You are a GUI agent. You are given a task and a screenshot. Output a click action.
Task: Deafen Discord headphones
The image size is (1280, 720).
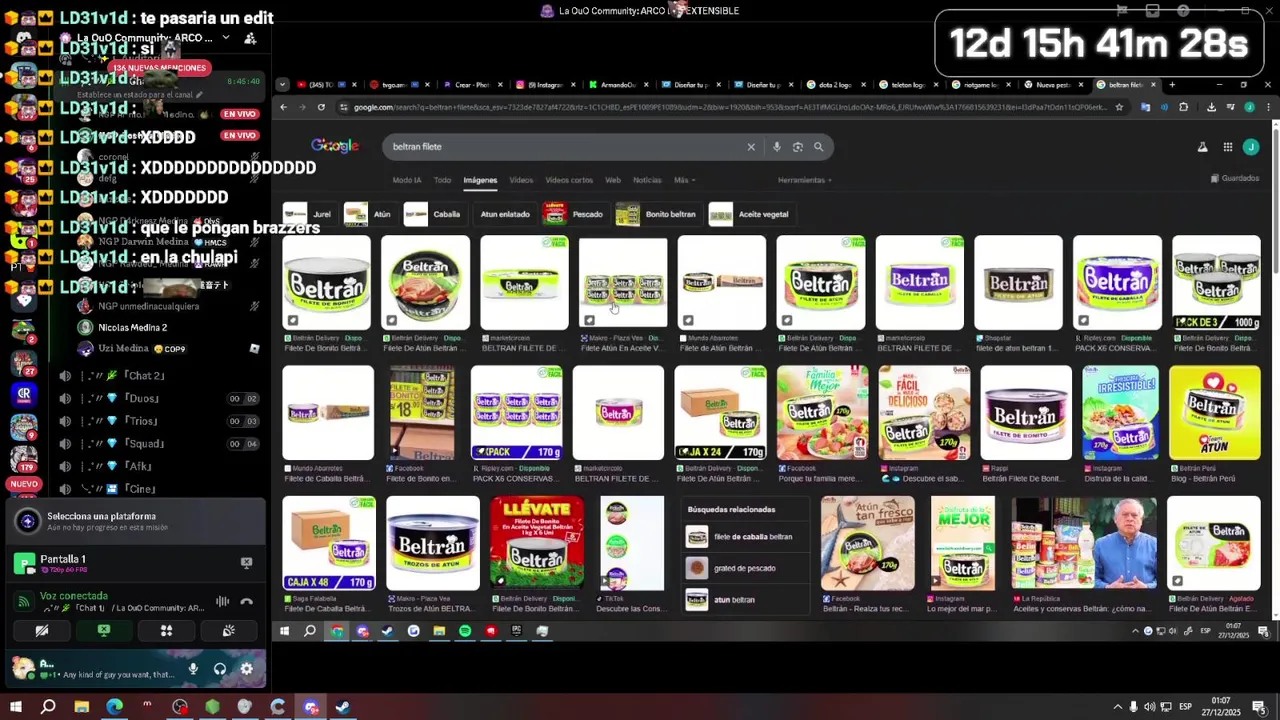click(220, 669)
